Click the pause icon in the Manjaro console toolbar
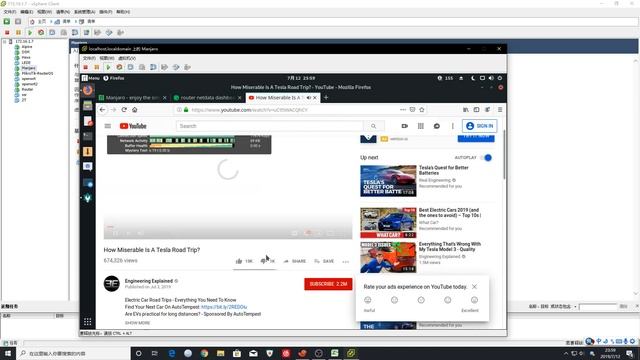Viewport: 640px width, 360px height. tap(97, 67)
